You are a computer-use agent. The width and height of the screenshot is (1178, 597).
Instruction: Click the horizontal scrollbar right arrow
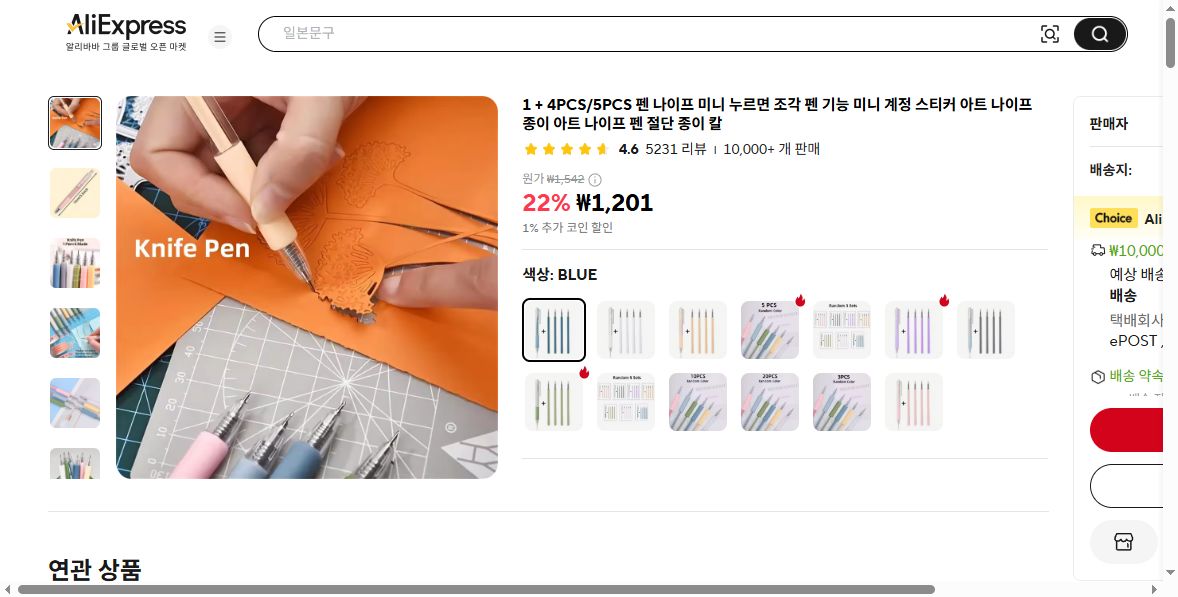[1155, 589]
